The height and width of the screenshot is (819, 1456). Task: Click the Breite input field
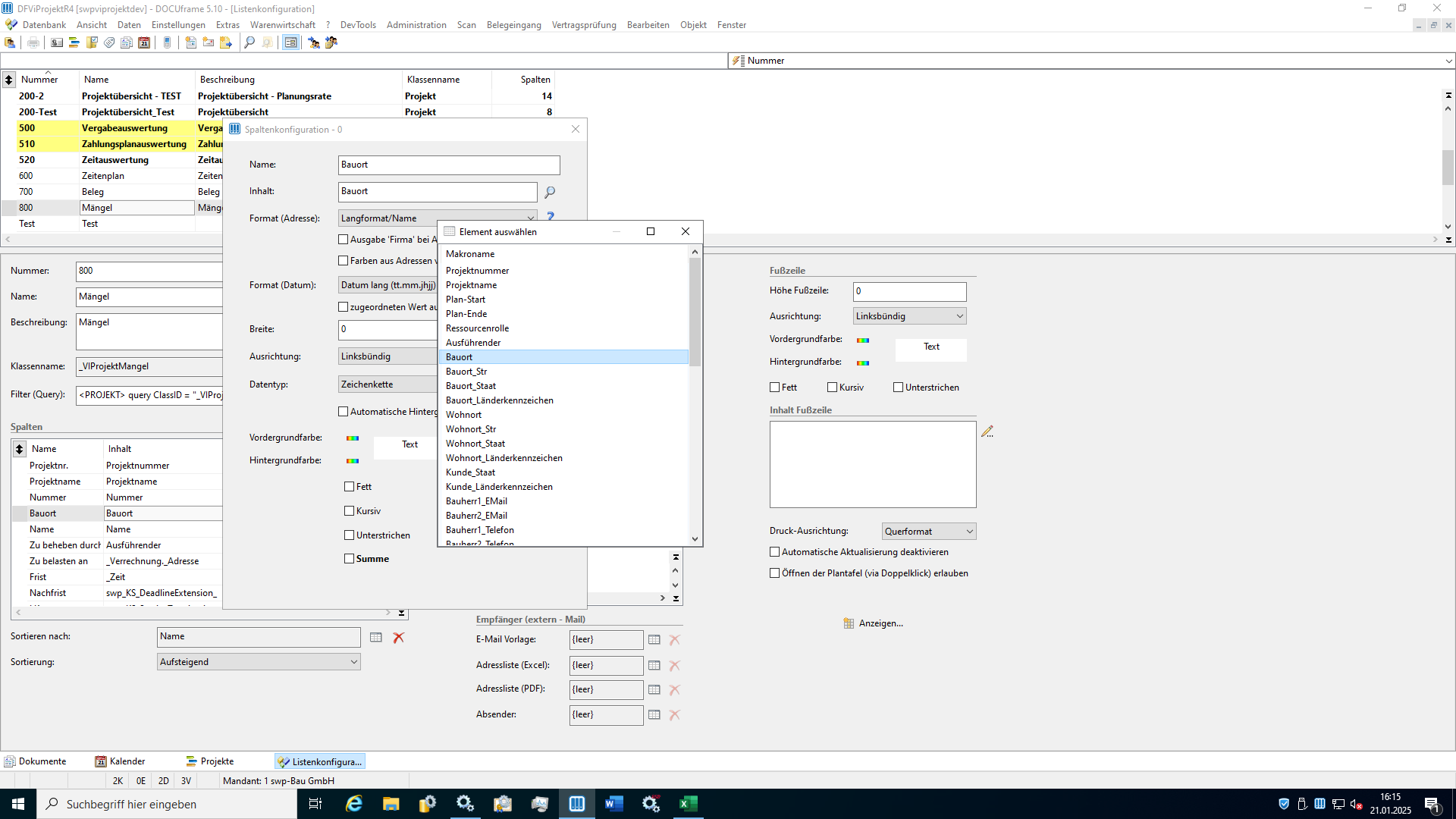tap(388, 329)
